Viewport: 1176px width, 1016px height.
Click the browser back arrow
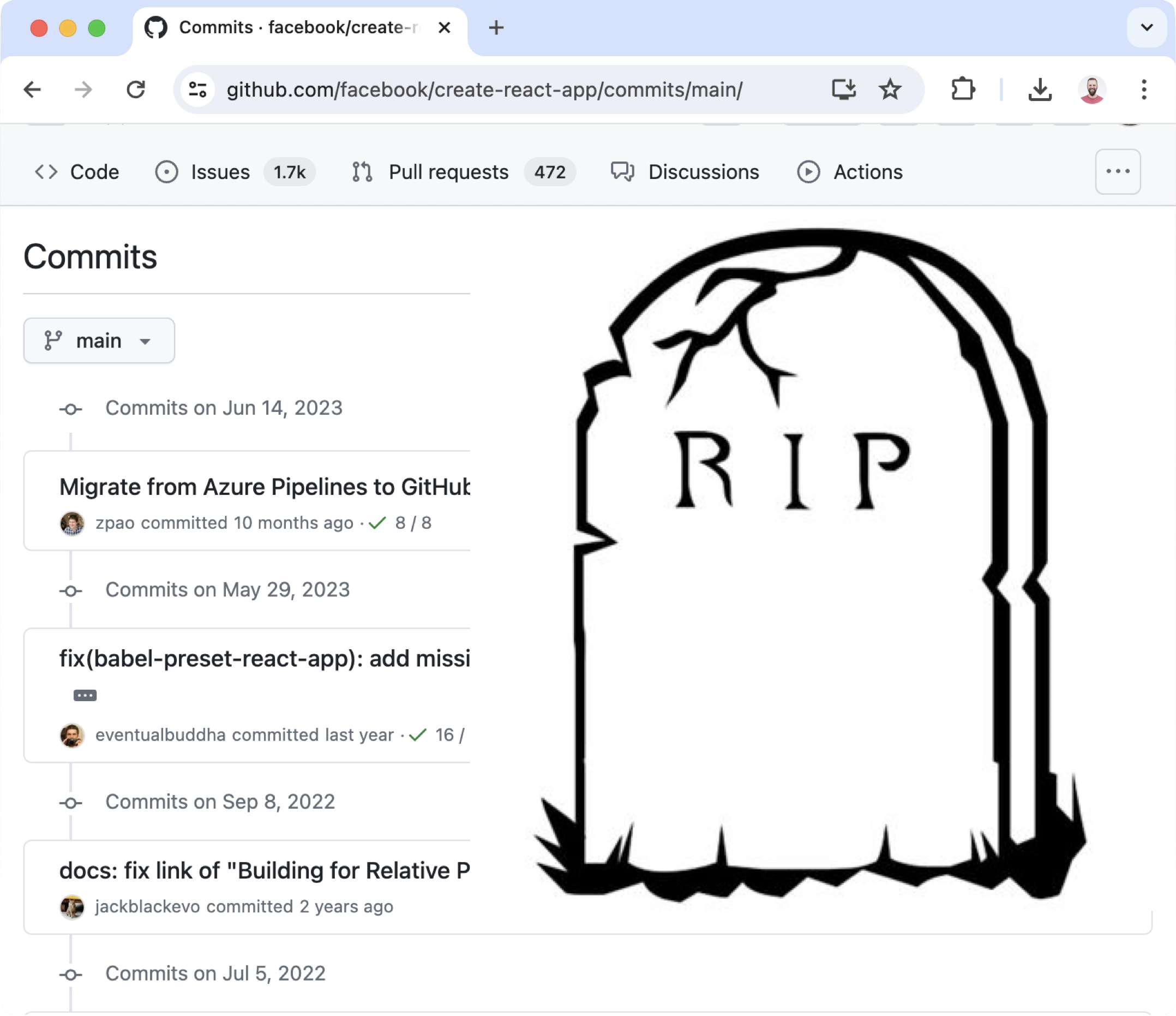(x=32, y=89)
